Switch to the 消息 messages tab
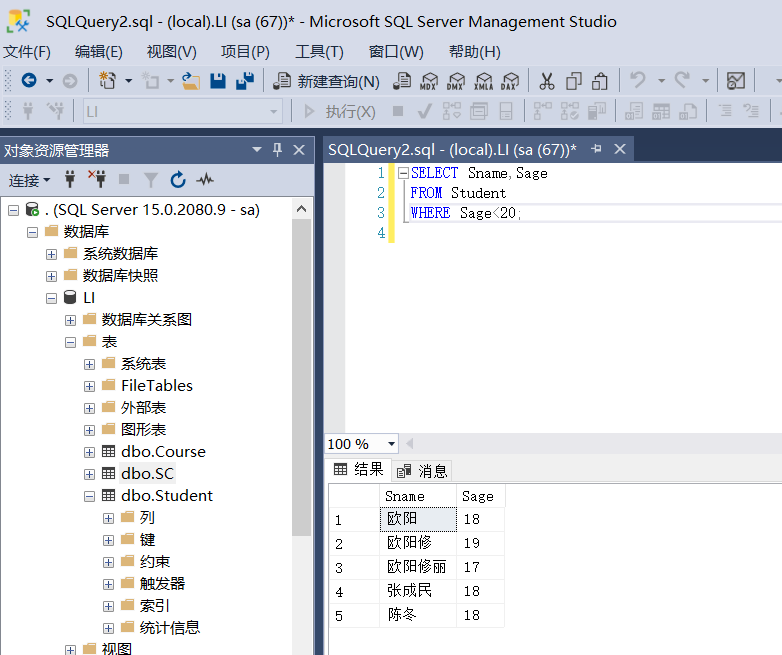The height and width of the screenshot is (655, 782). click(x=422, y=470)
